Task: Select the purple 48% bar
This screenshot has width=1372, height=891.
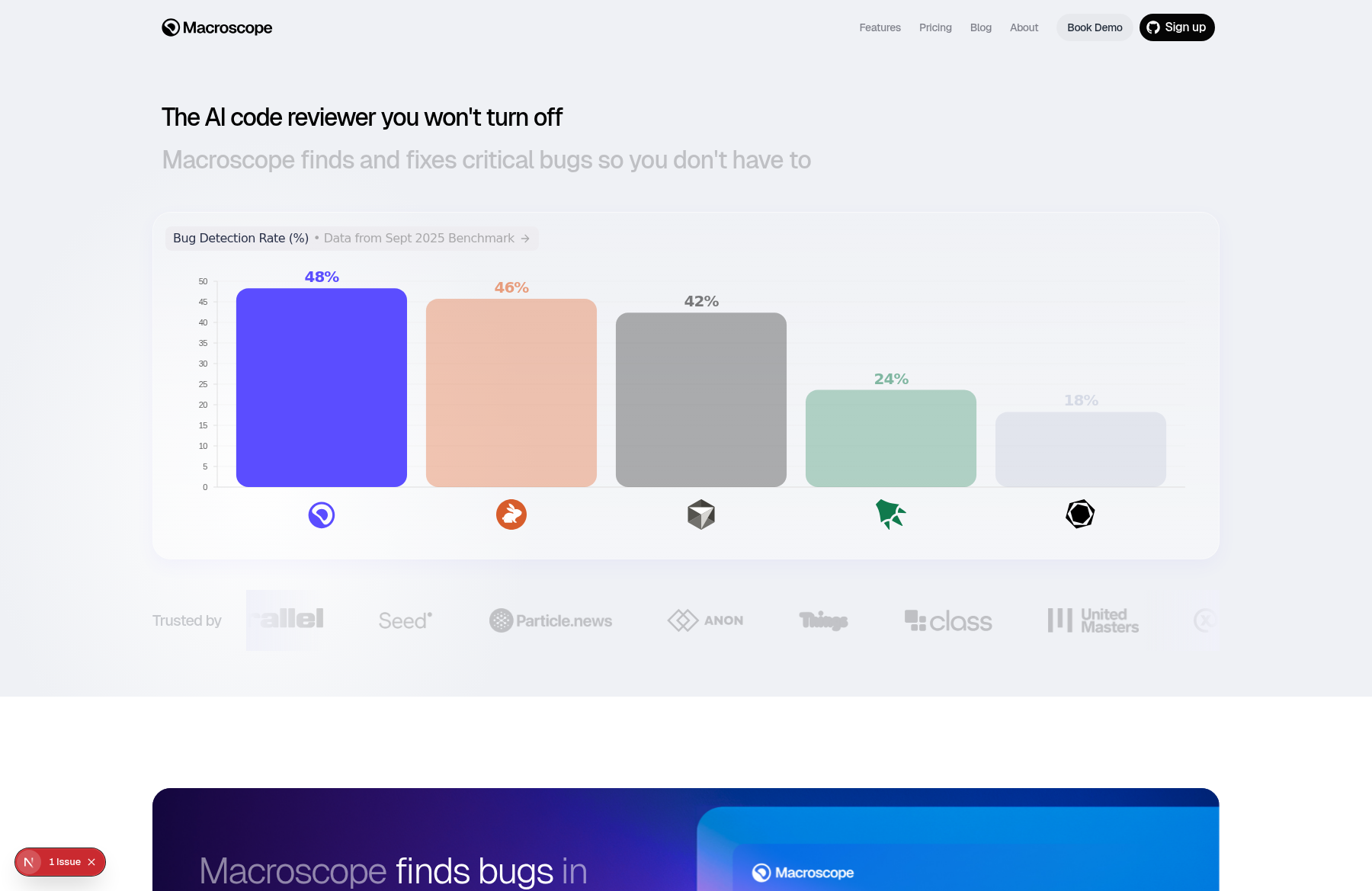Action: [322, 387]
